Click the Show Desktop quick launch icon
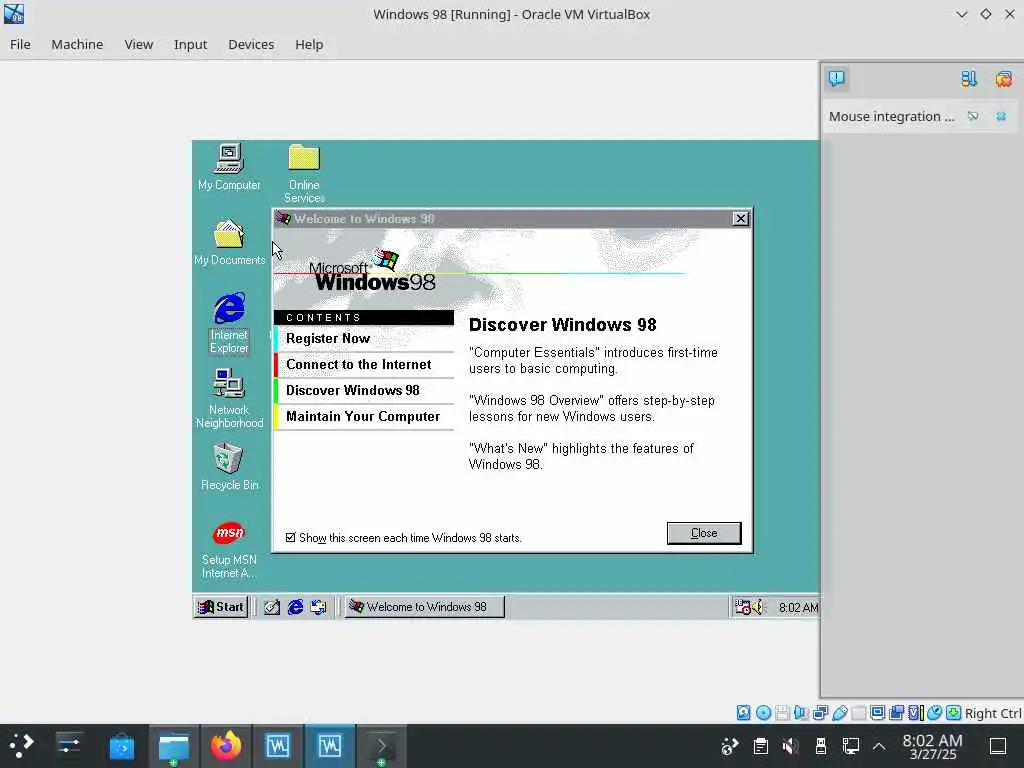Viewport: 1024px width, 768px height. (272, 607)
